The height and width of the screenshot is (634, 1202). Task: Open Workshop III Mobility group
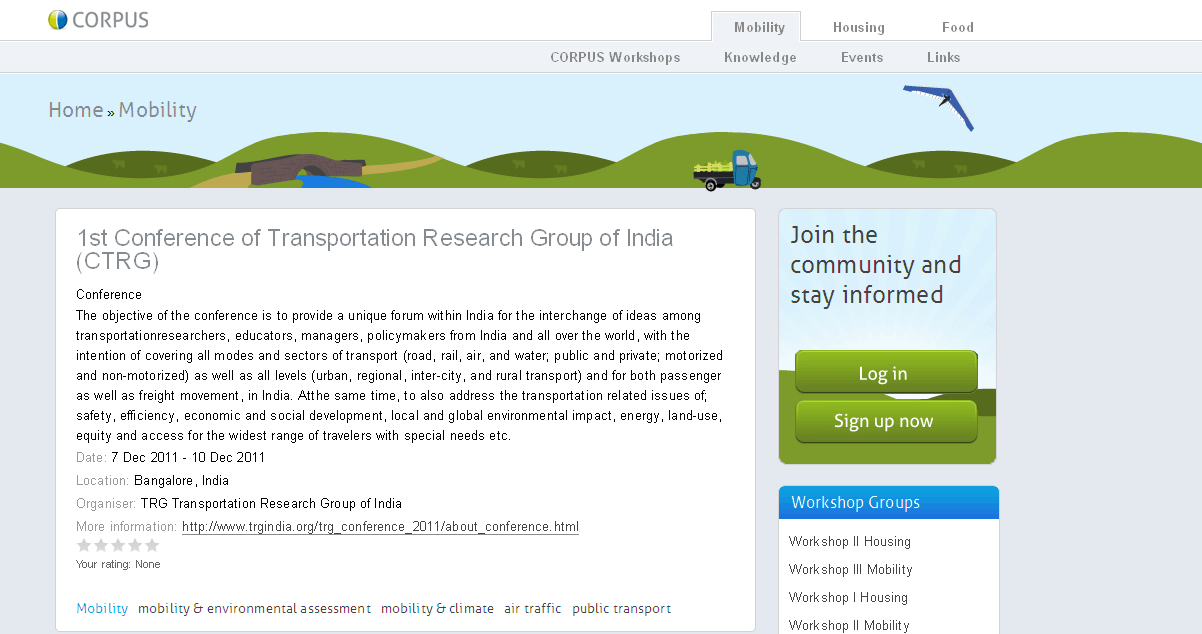[850, 570]
